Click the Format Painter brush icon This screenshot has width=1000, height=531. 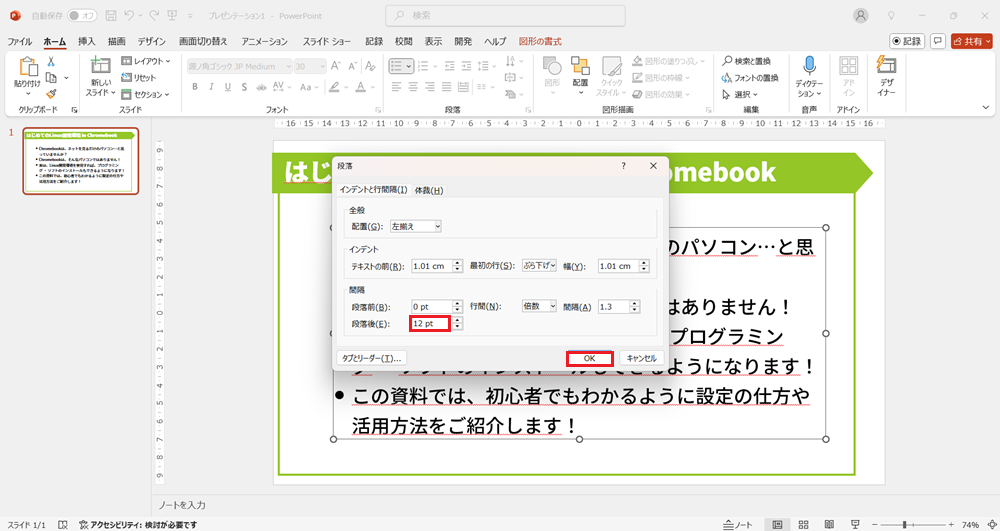point(51,94)
